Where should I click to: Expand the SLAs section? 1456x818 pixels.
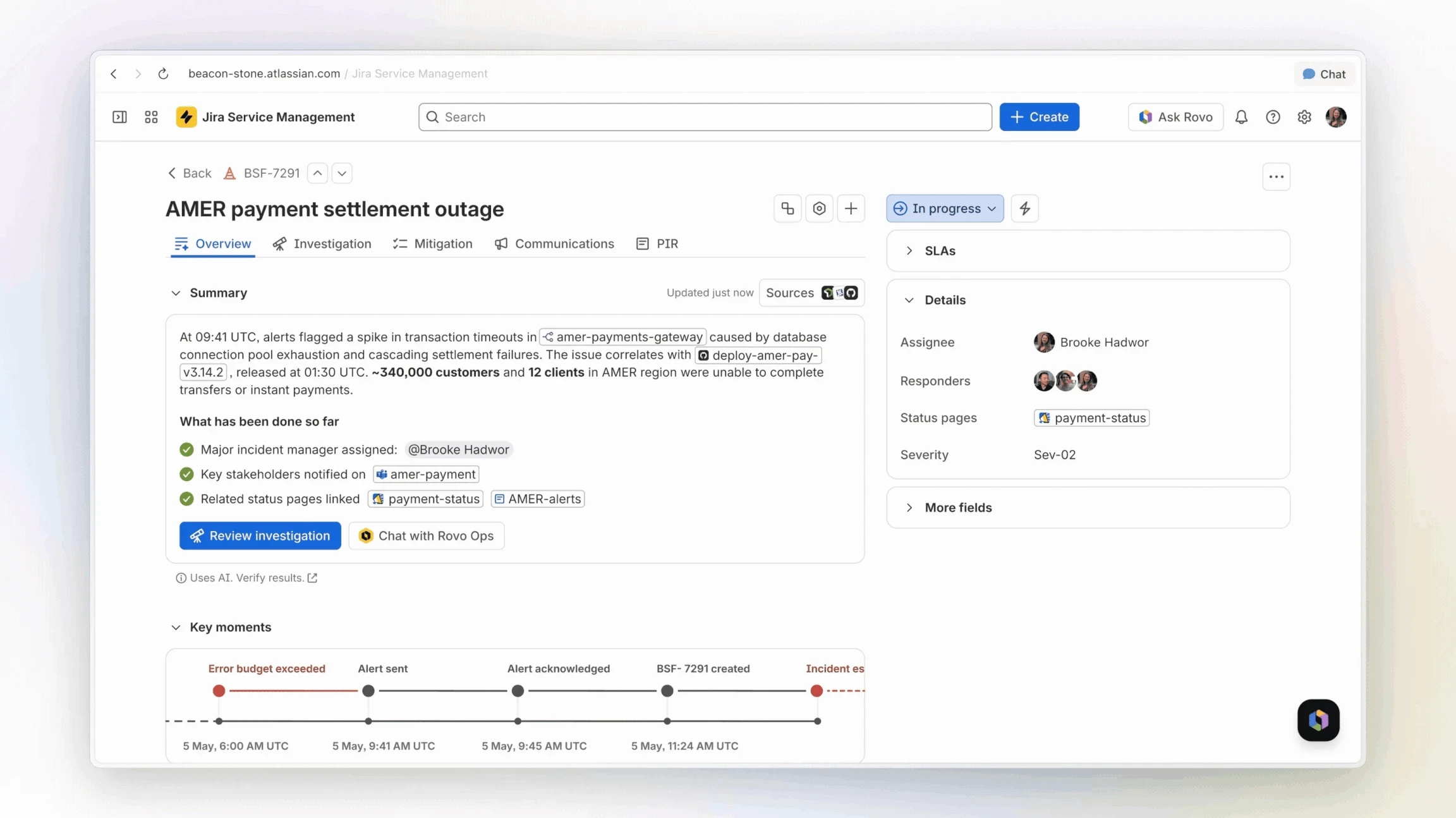1088,251
